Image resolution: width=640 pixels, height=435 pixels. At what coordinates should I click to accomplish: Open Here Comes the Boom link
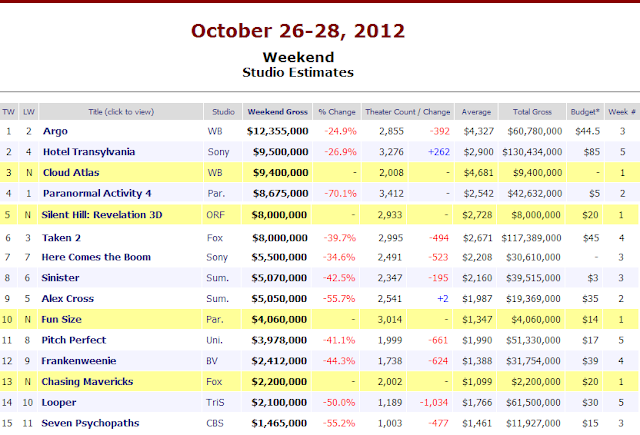click(96, 257)
